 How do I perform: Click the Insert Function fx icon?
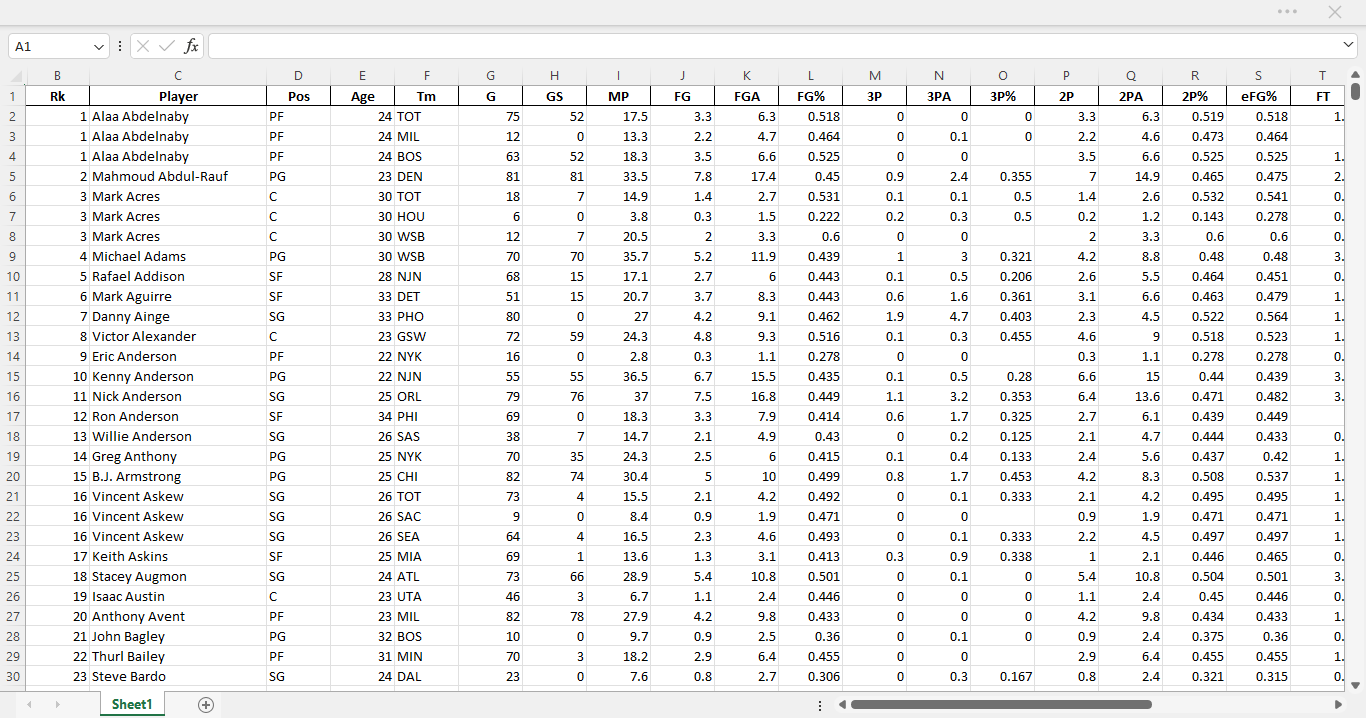coord(191,46)
